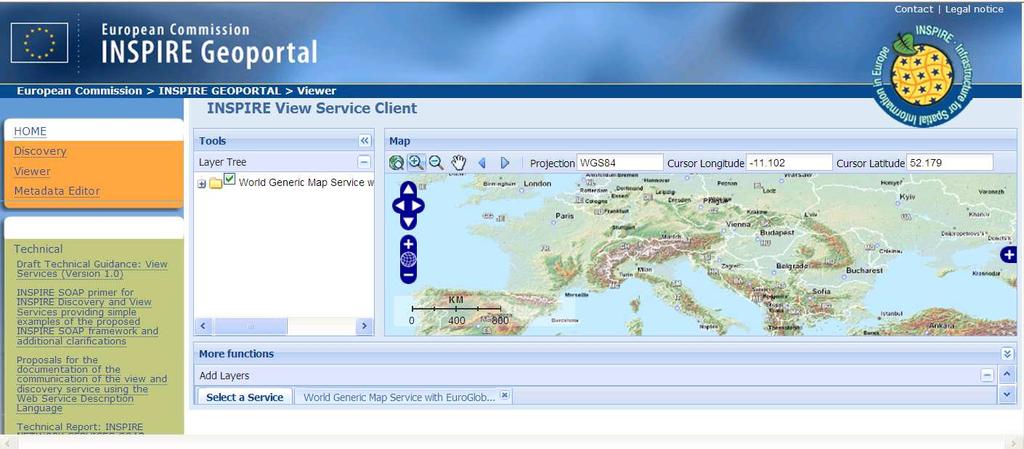Click the Cursor Latitude field
Screen dimensions: 1024x449
pyautogui.click(x=950, y=163)
